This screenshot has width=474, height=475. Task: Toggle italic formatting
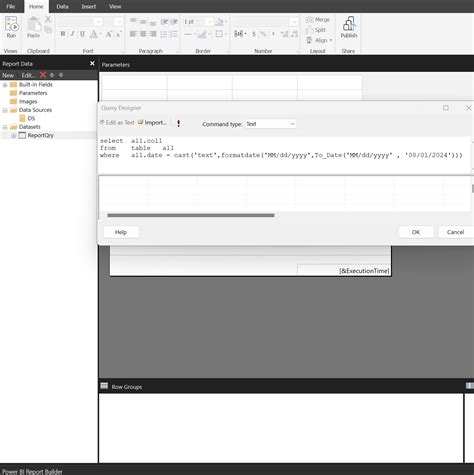[x=72, y=34]
